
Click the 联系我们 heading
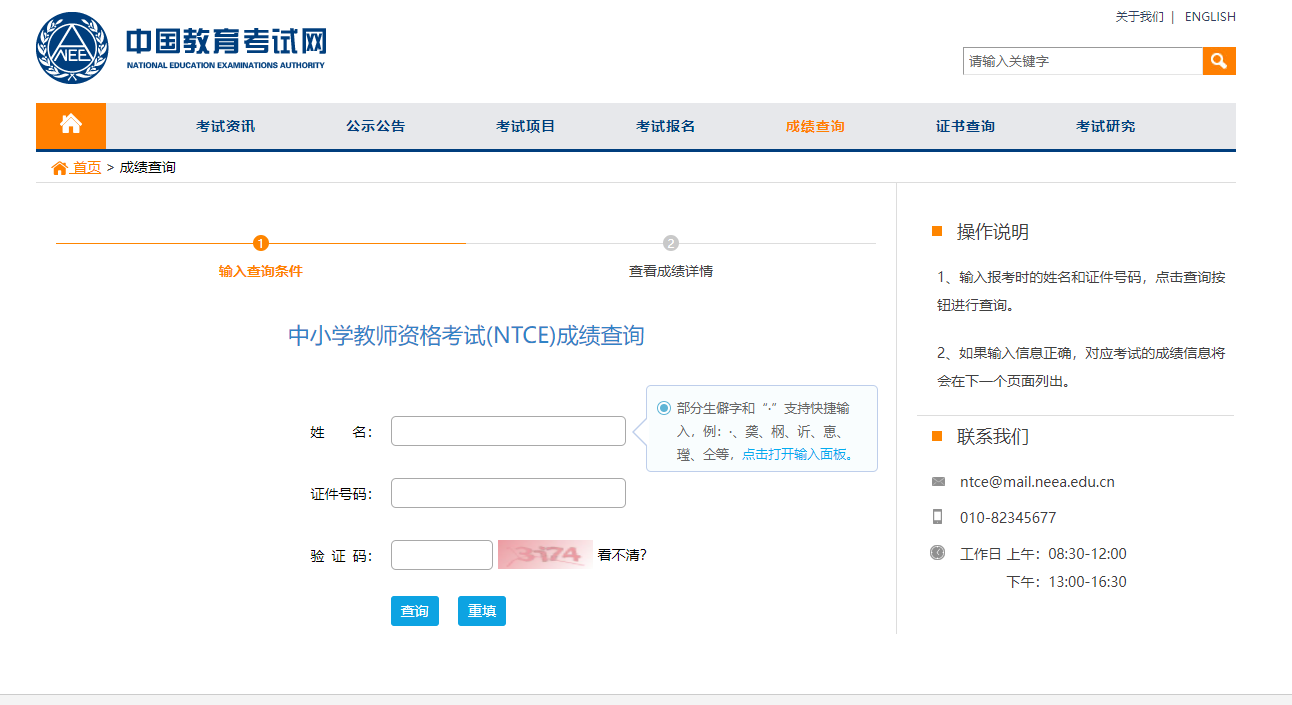[x=993, y=437]
